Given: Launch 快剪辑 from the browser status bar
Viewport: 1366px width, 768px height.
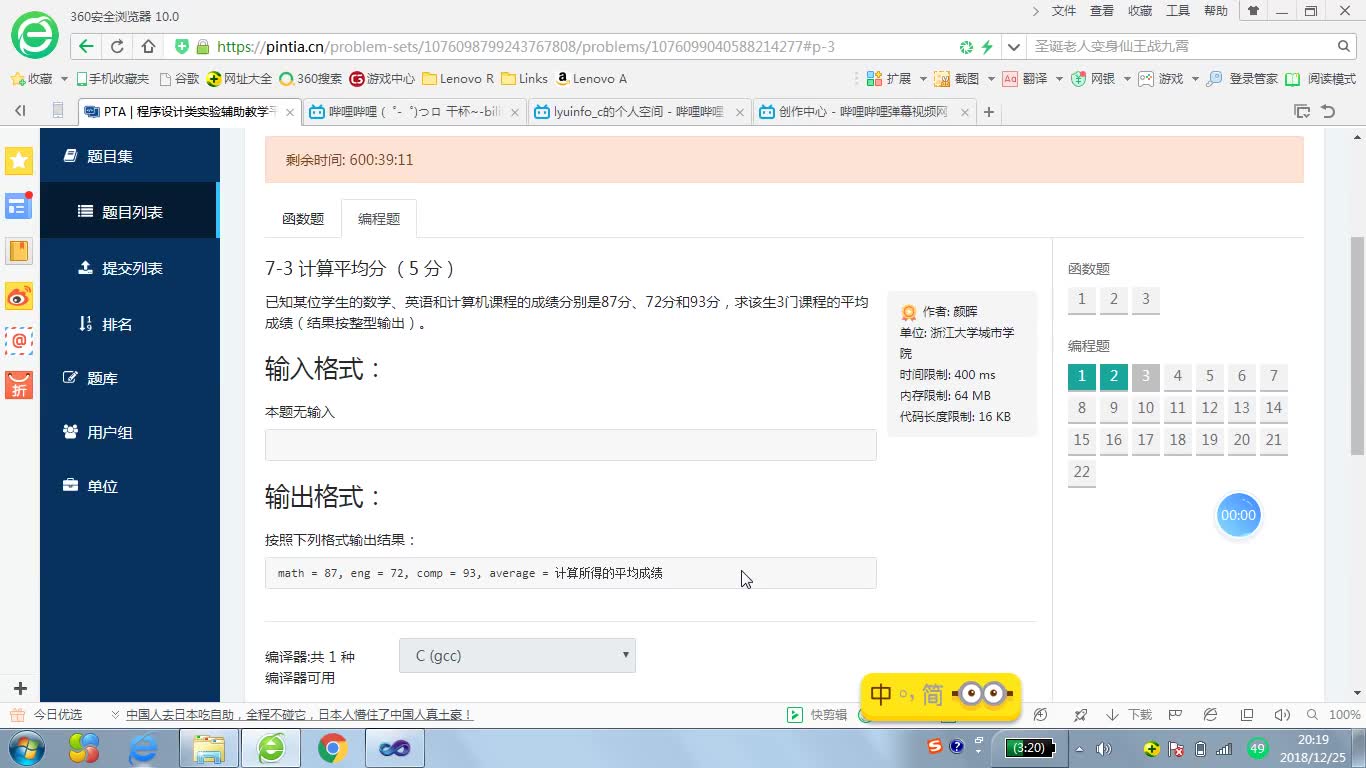Looking at the screenshot, I should click(x=817, y=715).
